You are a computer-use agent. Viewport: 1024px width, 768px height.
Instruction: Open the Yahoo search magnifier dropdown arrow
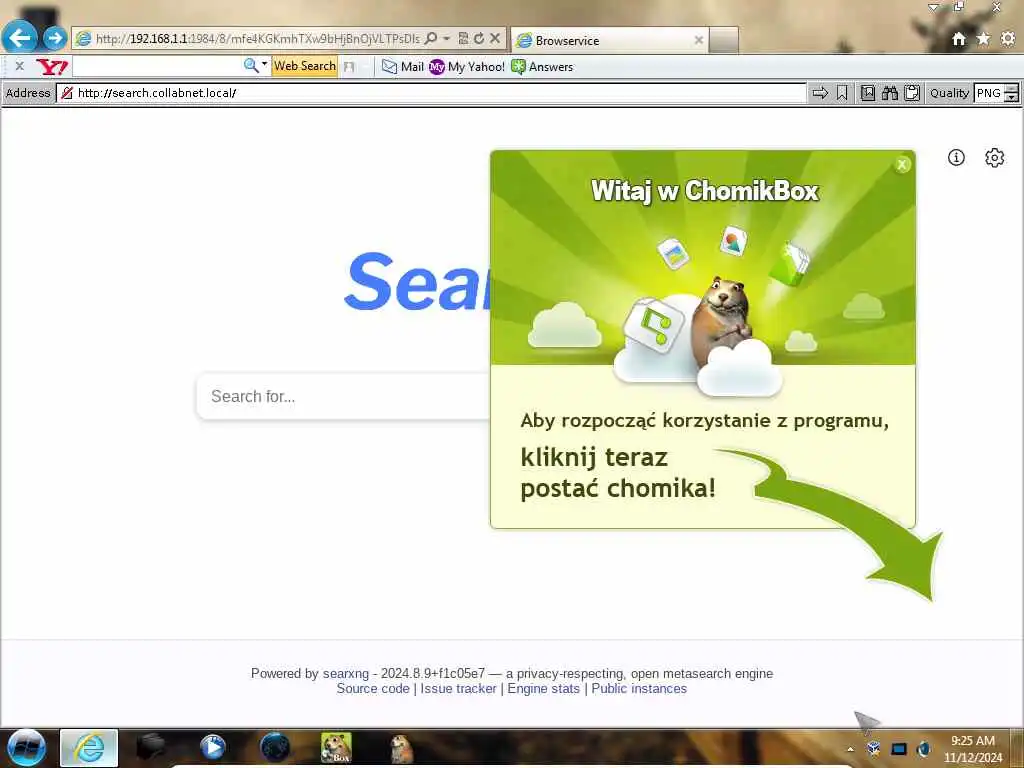click(264, 64)
